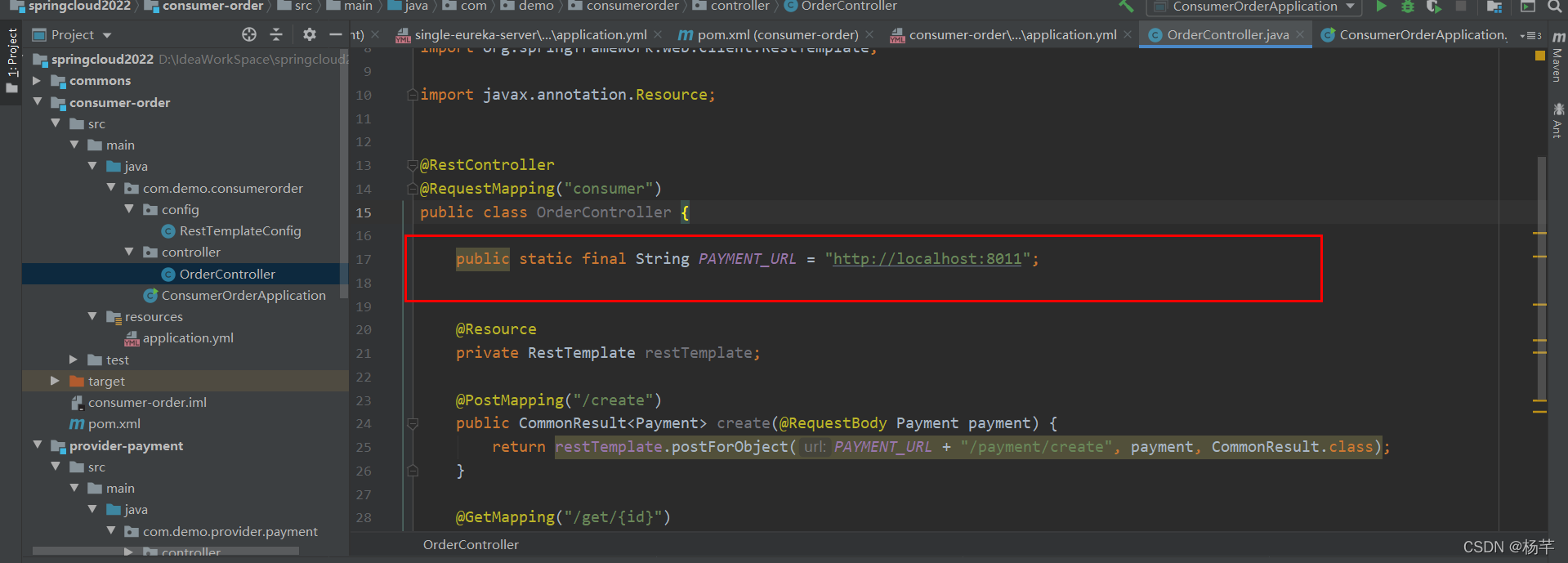This screenshot has height=563, width=1568.
Task: Build the project with the hammer icon
Action: tap(1127, 7)
